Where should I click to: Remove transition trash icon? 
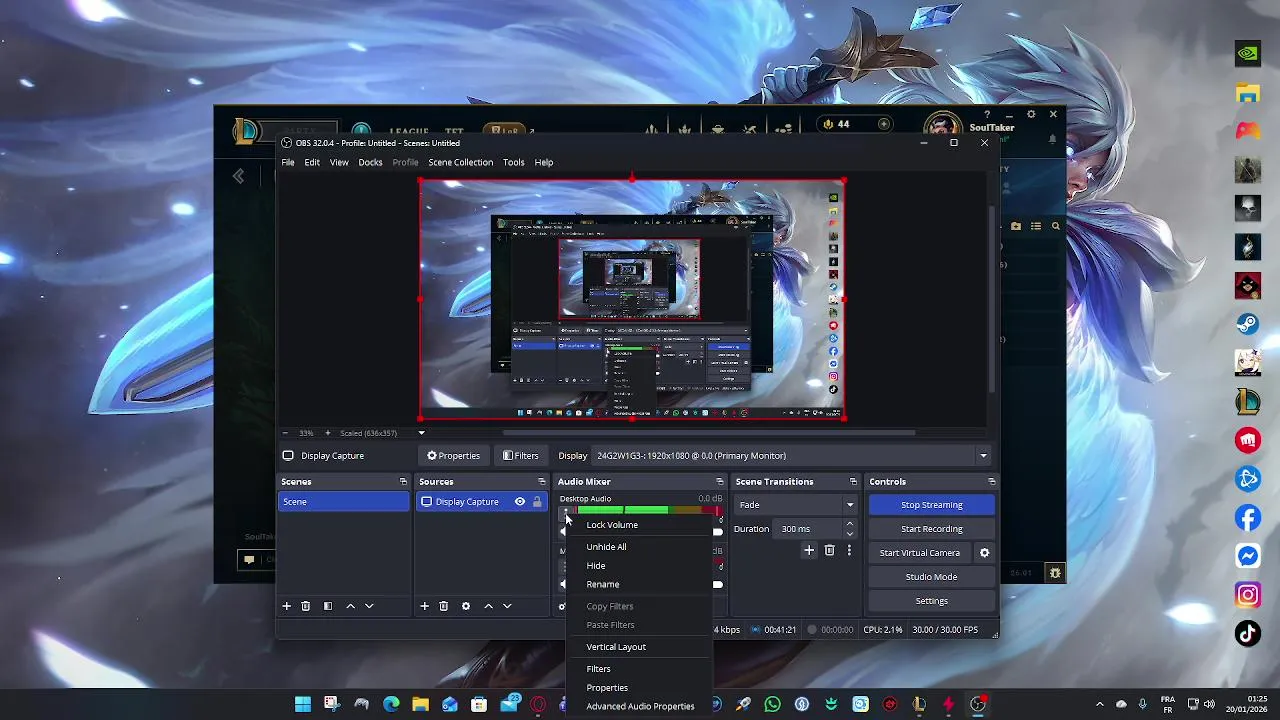[829, 550]
